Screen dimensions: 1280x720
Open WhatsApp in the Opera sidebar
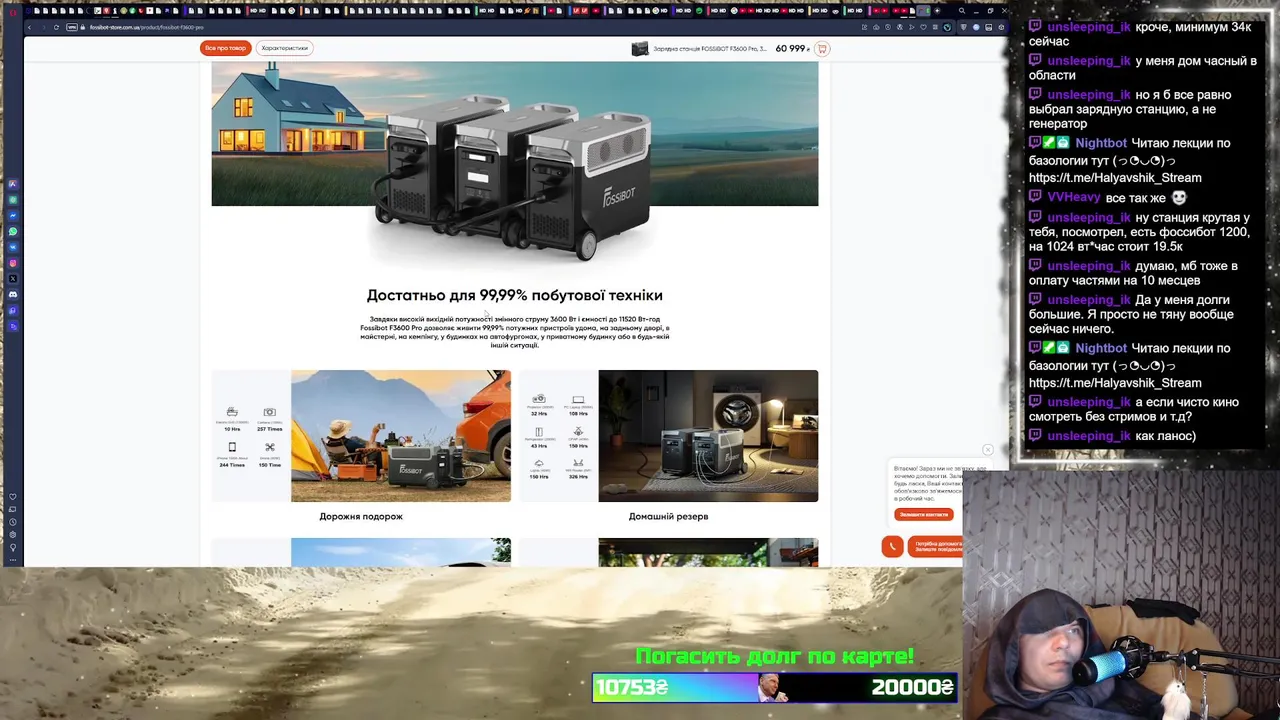point(13,231)
